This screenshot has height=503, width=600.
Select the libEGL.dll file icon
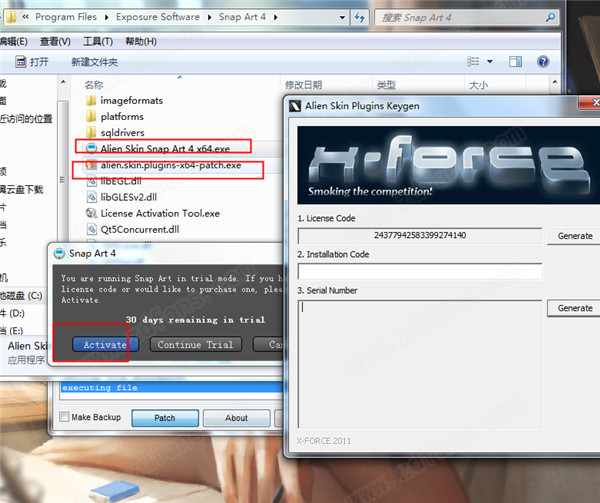click(91, 181)
